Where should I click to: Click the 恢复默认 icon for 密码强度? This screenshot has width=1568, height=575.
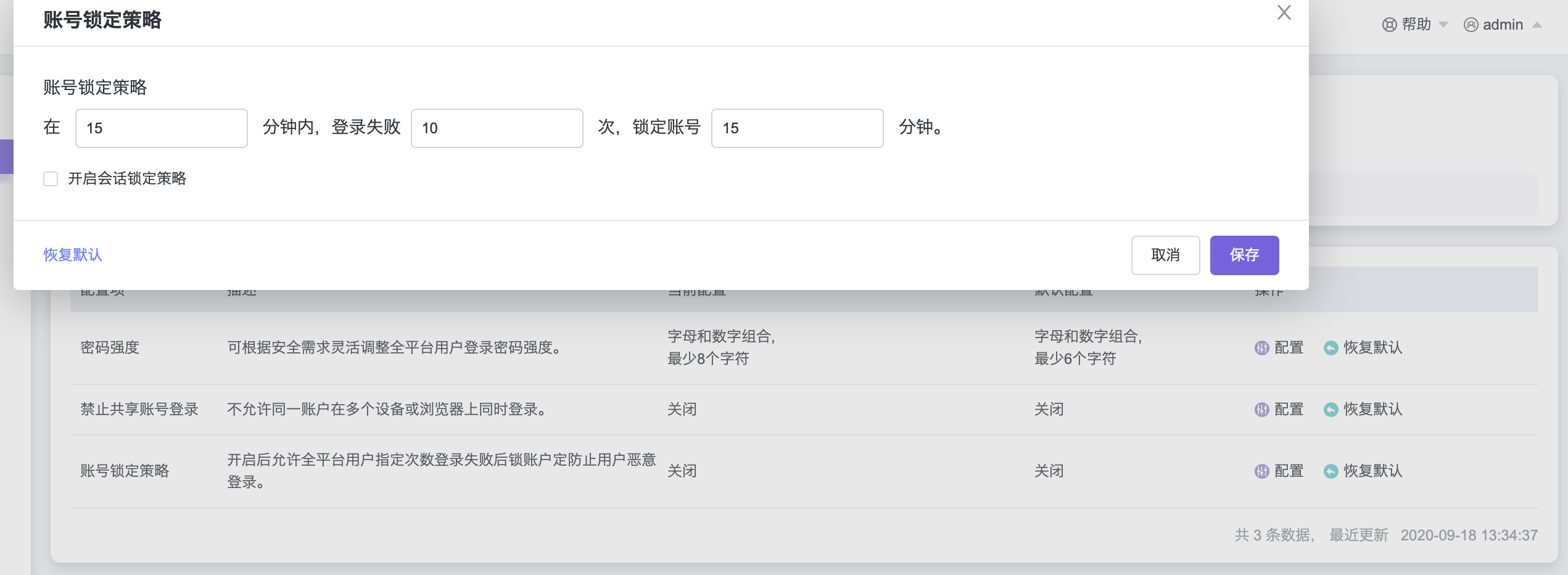1331,348
